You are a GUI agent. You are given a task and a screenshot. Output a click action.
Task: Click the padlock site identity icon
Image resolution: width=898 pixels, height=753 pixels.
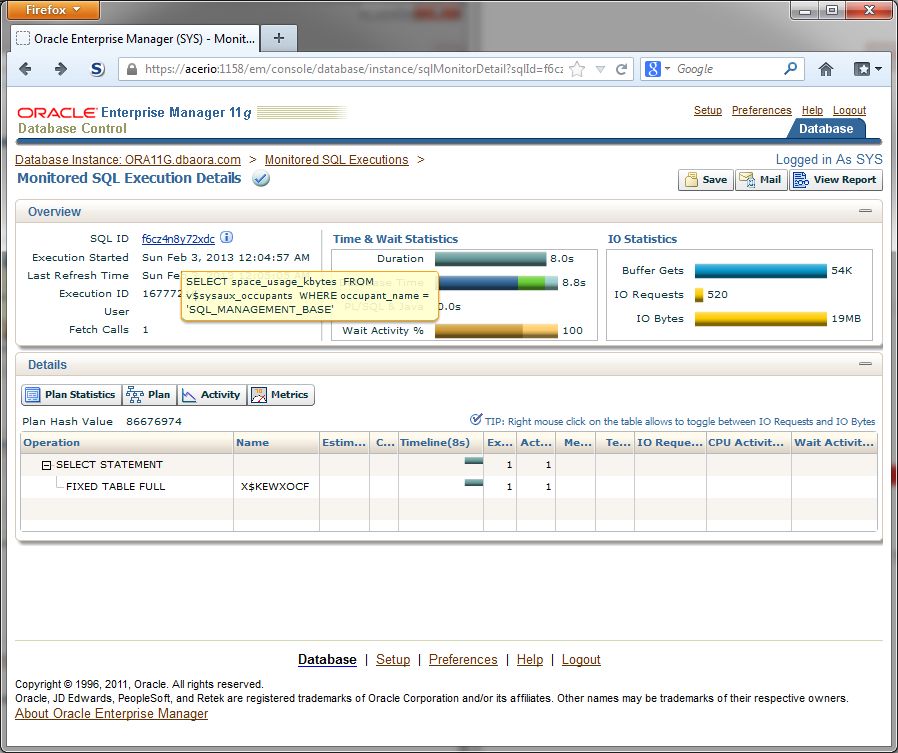coord(132,69)
